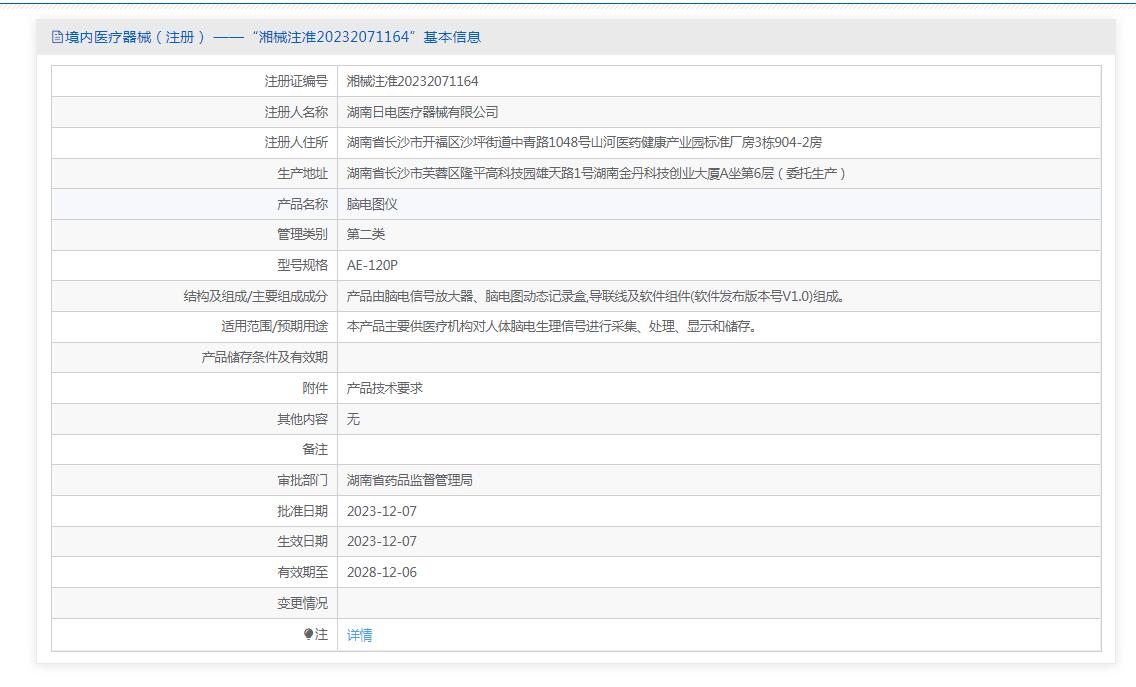The width and height of the screenshot is (1136, 687).
Task: Select the 生效日期 value 2023-12-07
Action: tap(382, 541)
